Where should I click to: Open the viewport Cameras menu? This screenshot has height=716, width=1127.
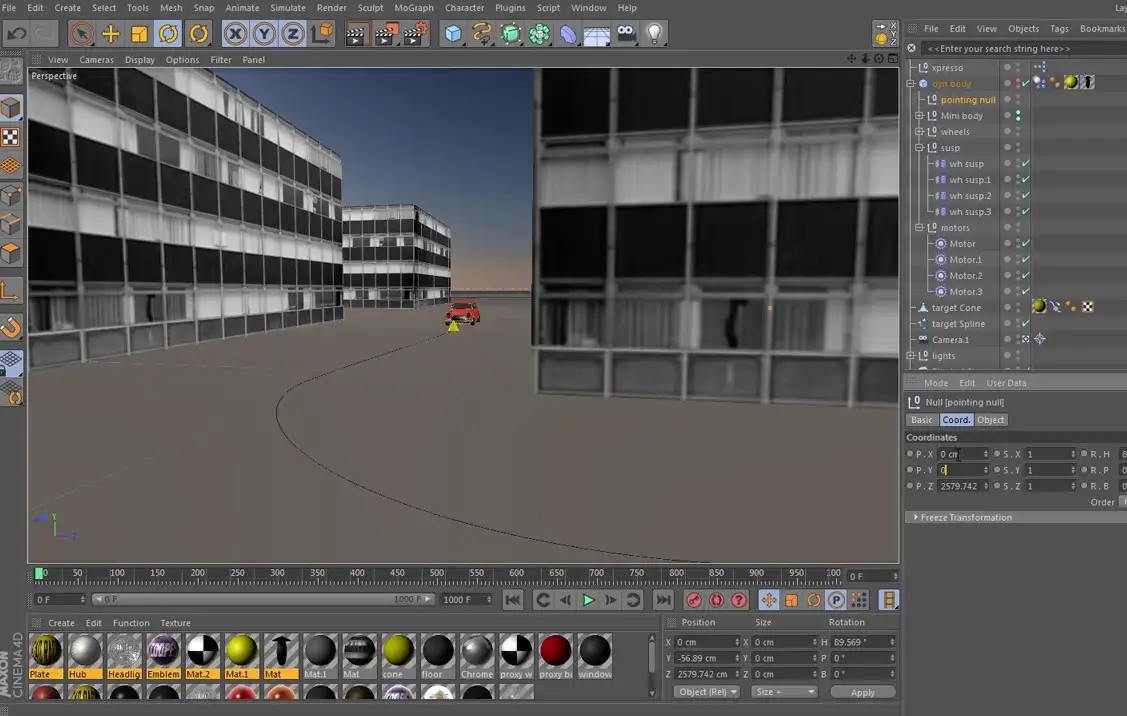click(x=96, y=60)
